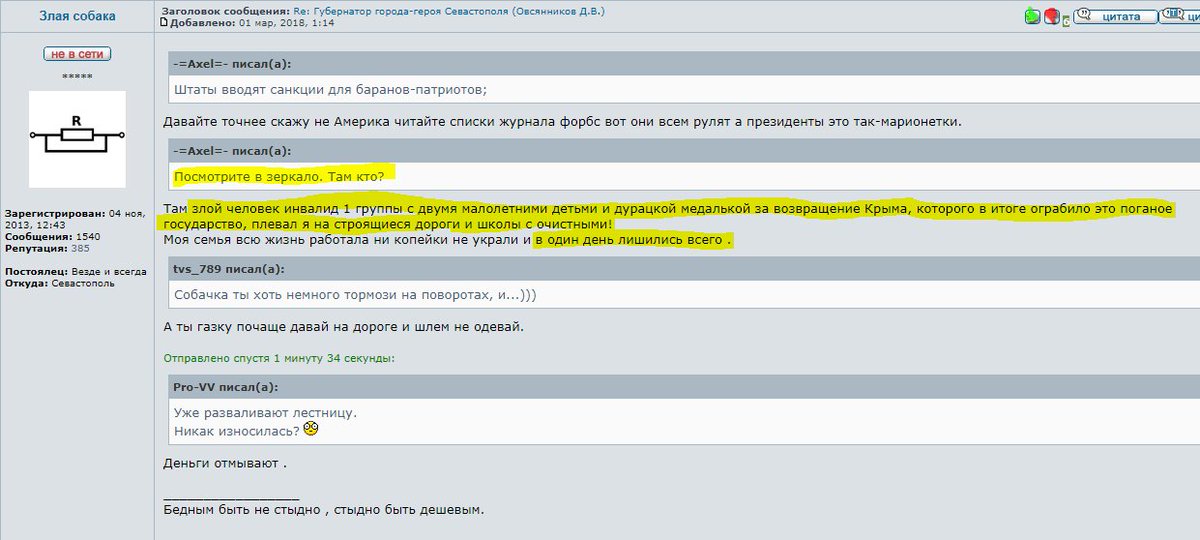Click the red thumbs-down reputation icon
This screenshot has height=540, width=1200.
(x=1052, y=16)
